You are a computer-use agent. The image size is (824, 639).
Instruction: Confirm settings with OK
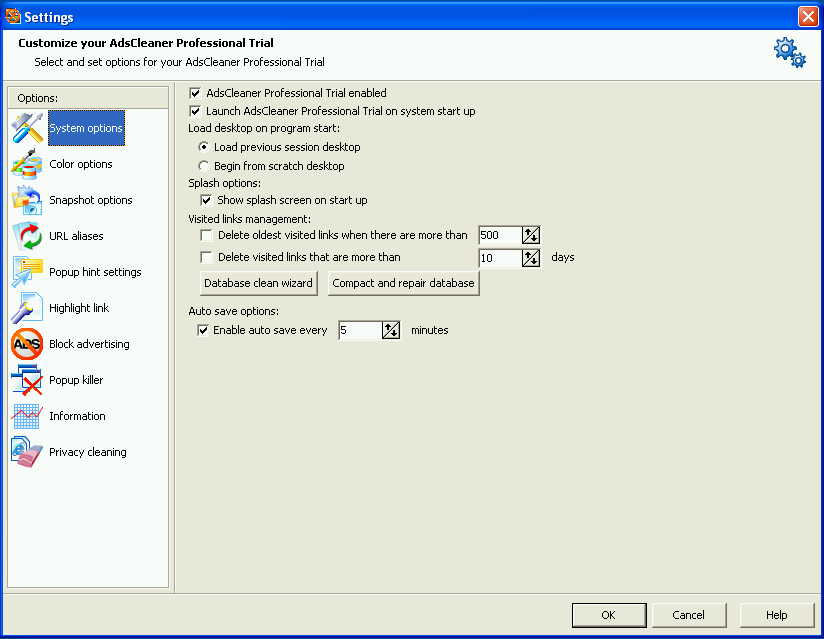pos(609,615)
